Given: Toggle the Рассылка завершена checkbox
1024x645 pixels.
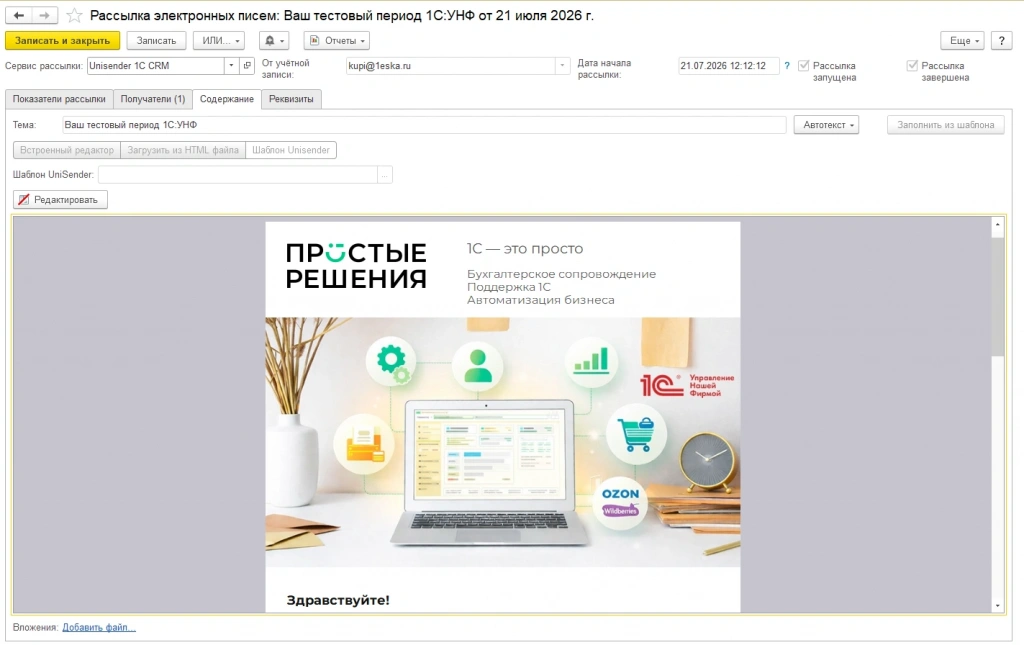Looking at the screenshot, I should coord(912,66).
